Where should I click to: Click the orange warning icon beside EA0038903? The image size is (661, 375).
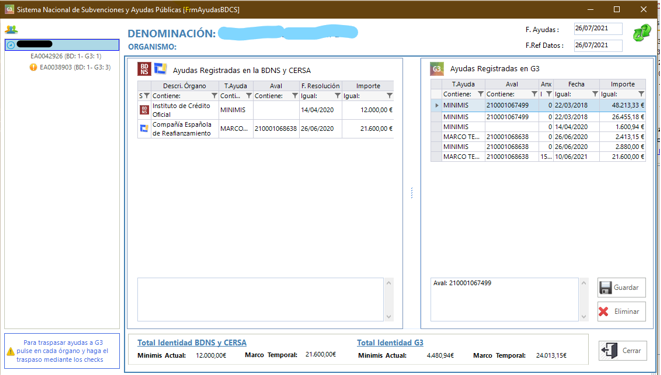pyautogui.click(x=33, y=67)
